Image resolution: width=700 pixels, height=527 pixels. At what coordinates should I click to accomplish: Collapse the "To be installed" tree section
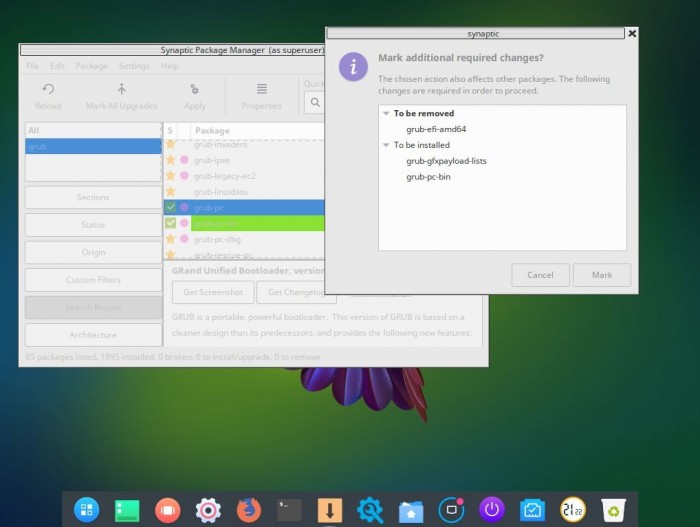tap(386, 145)
